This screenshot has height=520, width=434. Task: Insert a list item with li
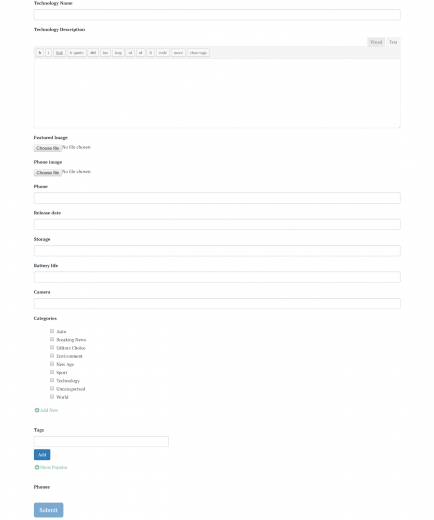coord(151,53)
